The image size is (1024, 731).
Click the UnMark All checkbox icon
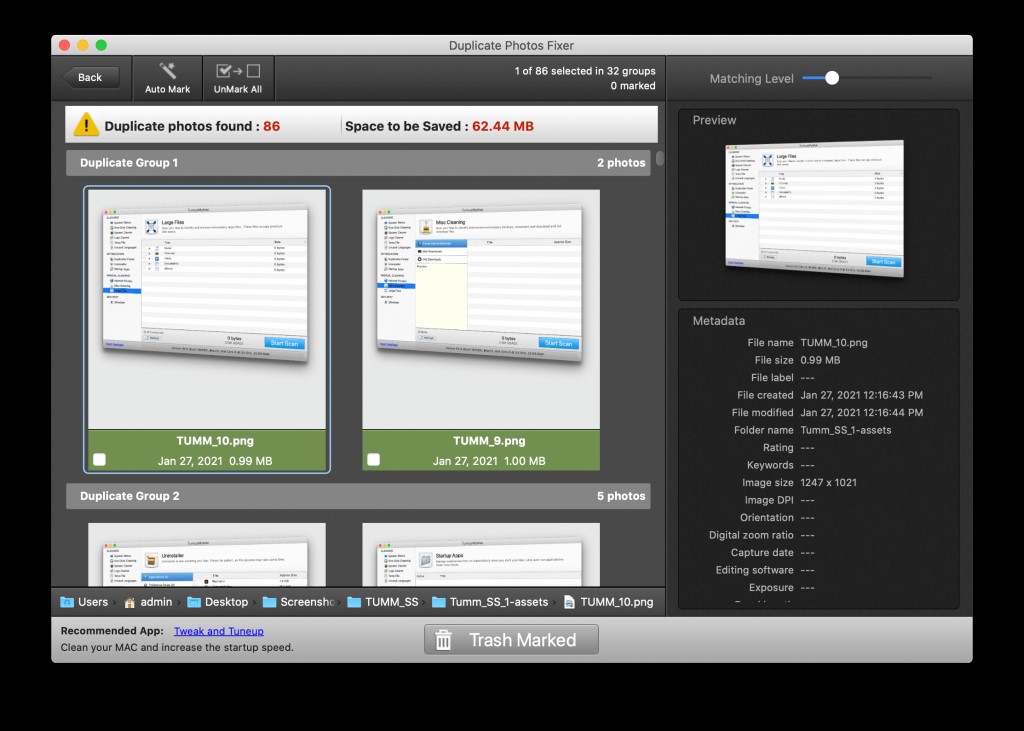(238, 71)
